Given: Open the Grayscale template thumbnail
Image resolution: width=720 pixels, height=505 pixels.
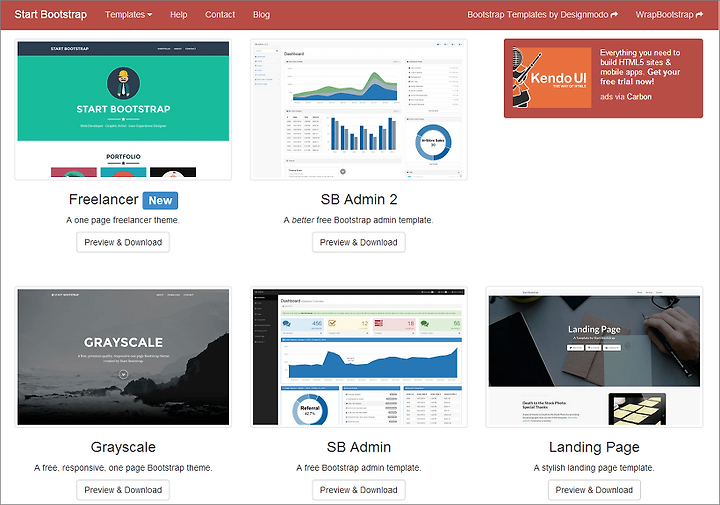Looking at the screenshot, I should tap(123, 357).
